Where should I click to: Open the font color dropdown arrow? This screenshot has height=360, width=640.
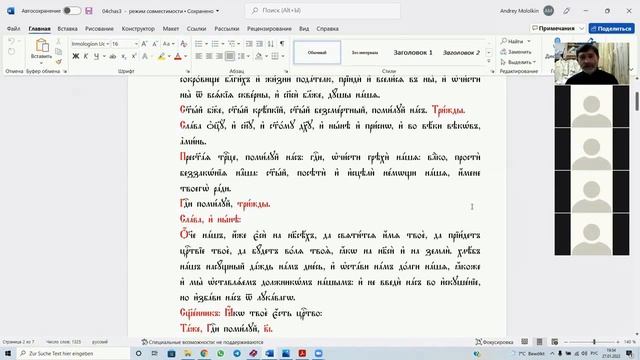(x=186, y=56)
